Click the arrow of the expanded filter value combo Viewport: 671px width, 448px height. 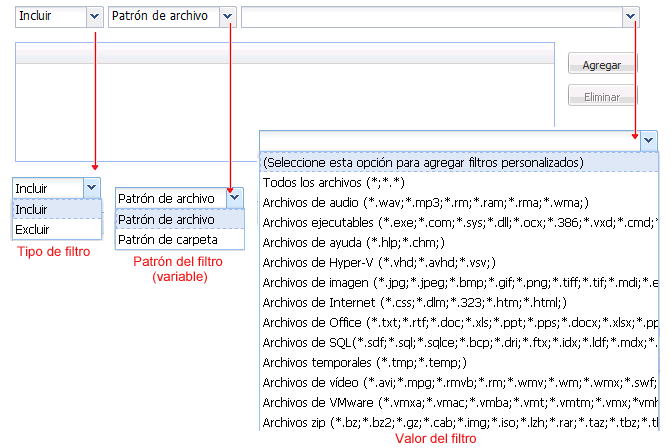tap(649, 140)
